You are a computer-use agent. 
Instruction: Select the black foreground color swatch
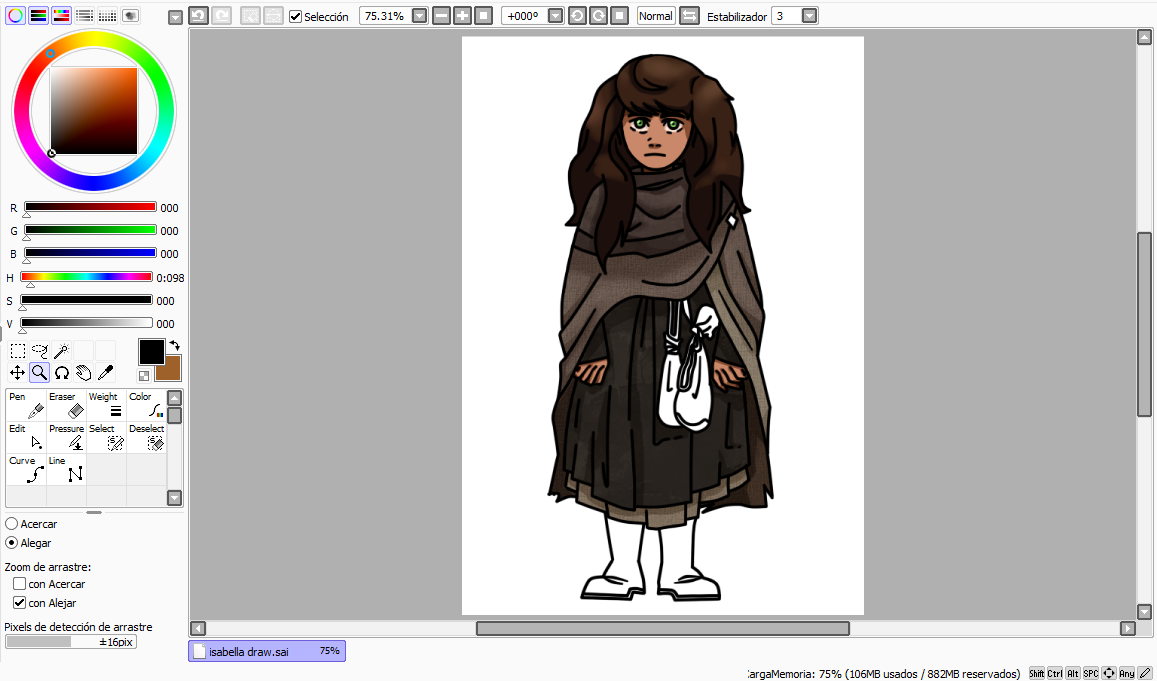(151, 352)
